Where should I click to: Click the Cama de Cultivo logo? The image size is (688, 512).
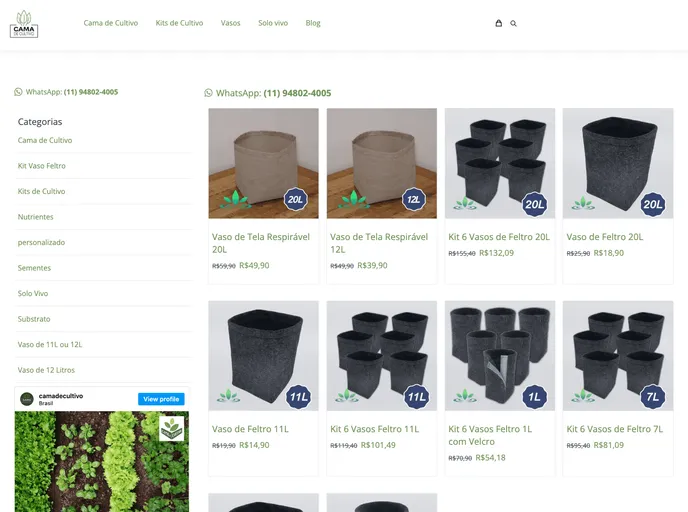coord(24,23)
